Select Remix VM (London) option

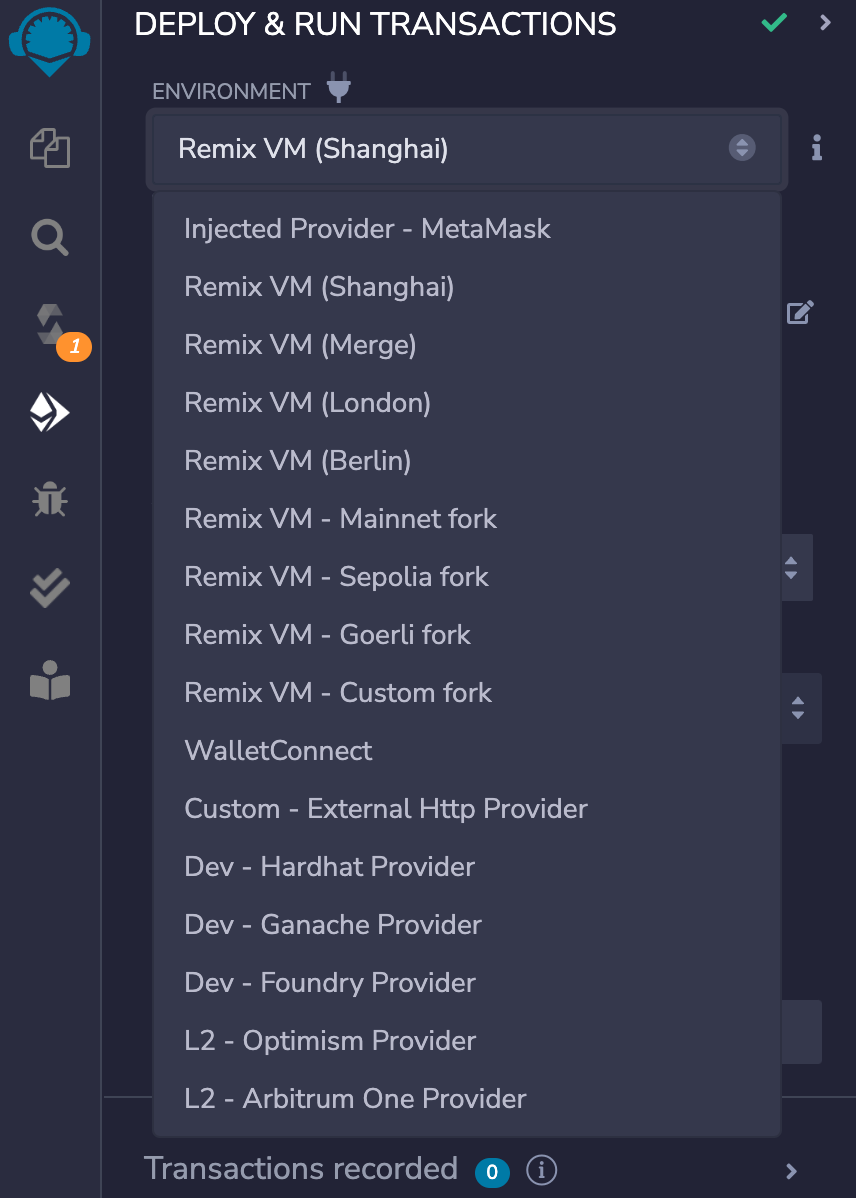click(x=467, y=403)
